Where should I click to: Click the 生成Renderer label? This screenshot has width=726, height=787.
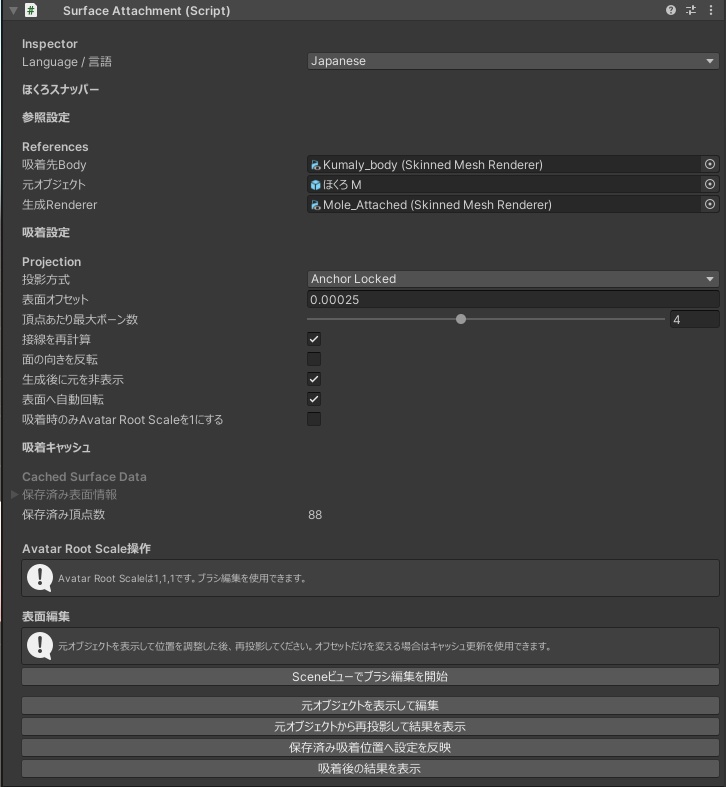tap(60, 205)
